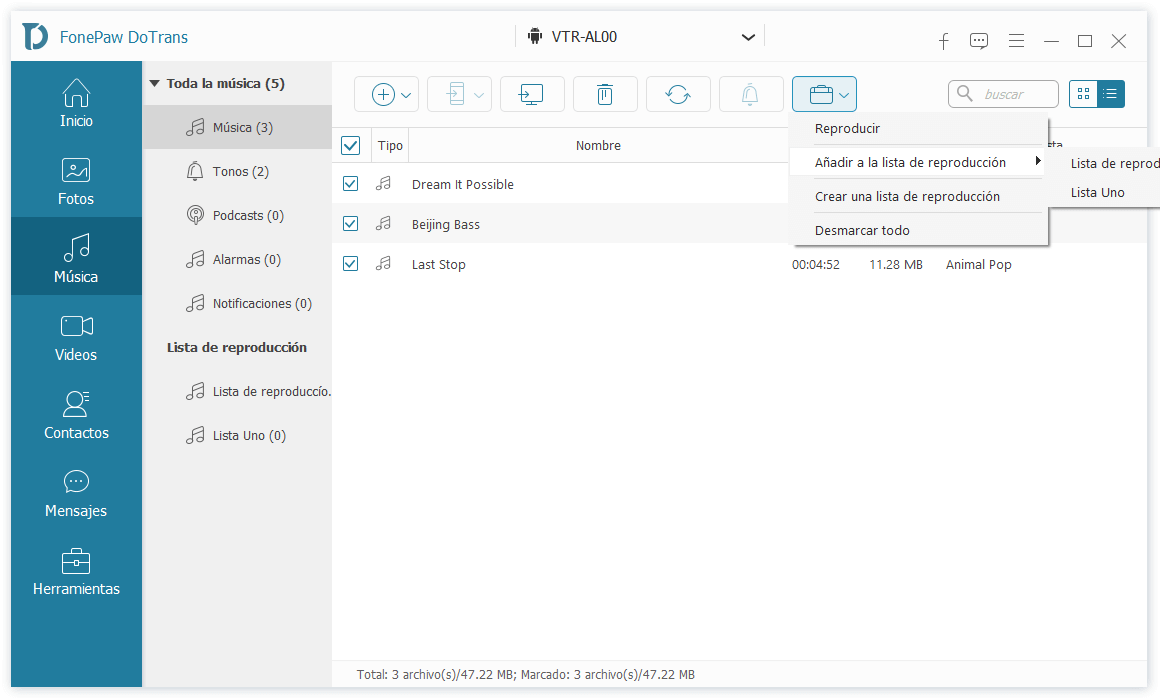
Task: Click the refresh sync icon
Action: (x=677, y=94)
